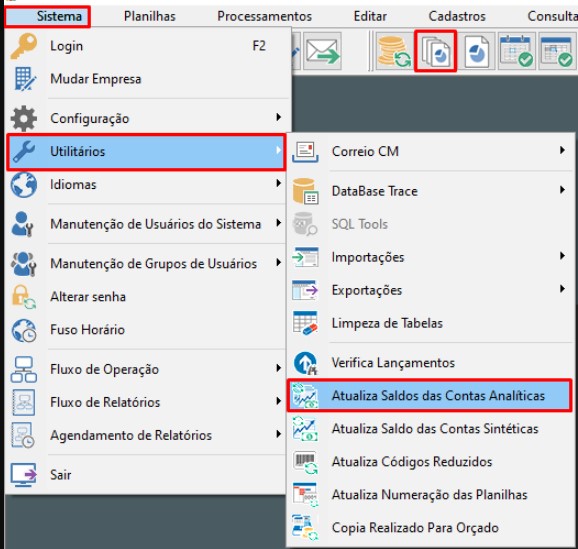Open the Planilhas menu
The height and width of the screenshot is (549, 578).
(150, 16)
